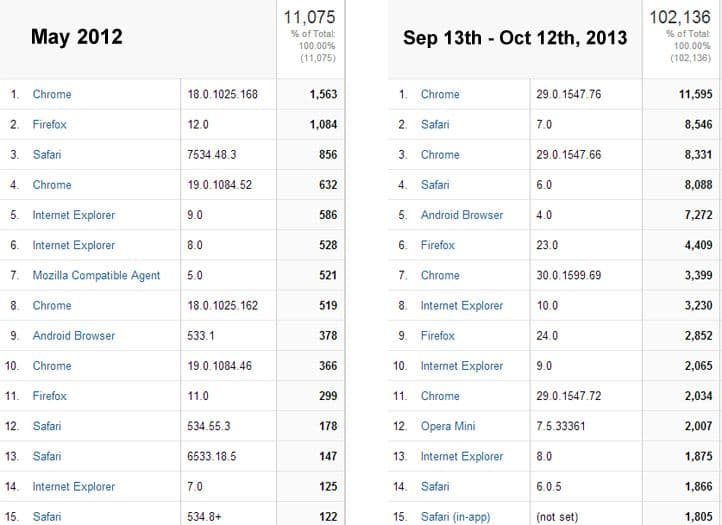Open the Opera Mini browser link

450,426
